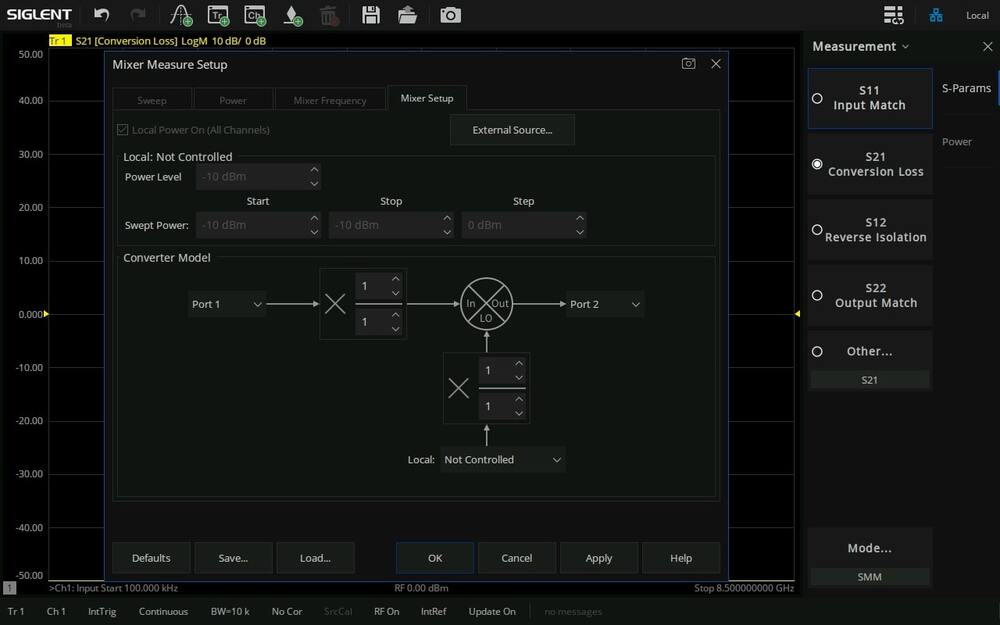The height and width of the screenshot is (625, 1000).
Task: Increase the input multiplier numerator stepper
Action: click(395, 279)
